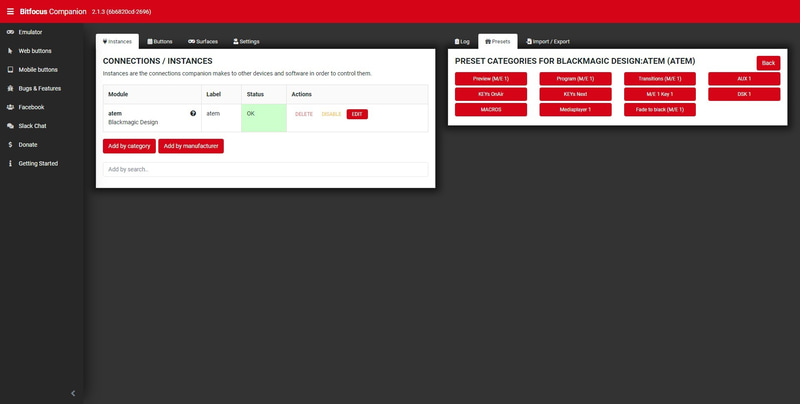Image resolution: width=800 pixels, height=404 pixels.
Task: Click the green OK status cell
Action: tap(264, 118)
